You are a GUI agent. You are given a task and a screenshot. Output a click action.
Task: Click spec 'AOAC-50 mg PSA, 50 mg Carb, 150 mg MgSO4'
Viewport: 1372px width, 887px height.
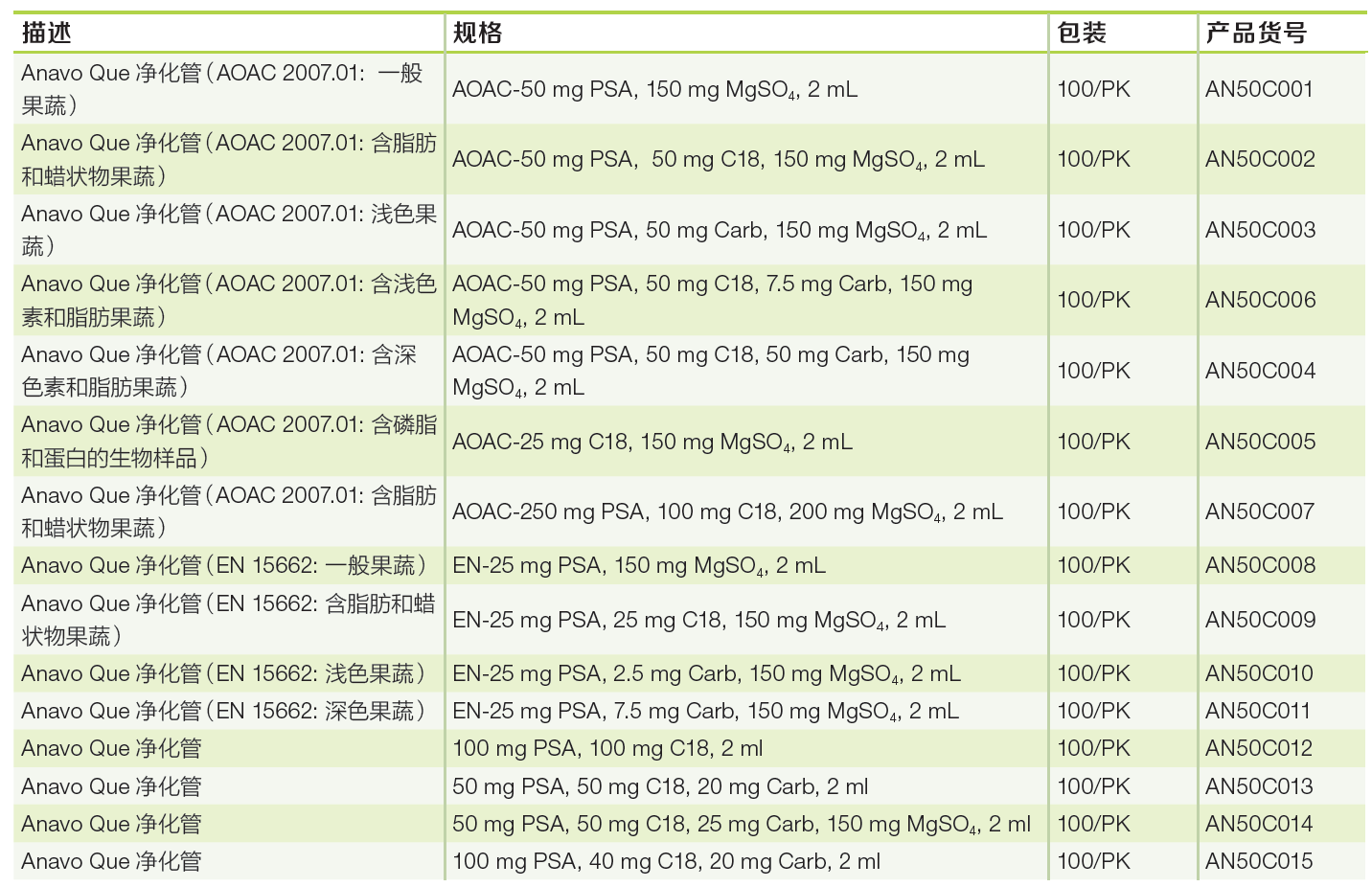(720, 231)
